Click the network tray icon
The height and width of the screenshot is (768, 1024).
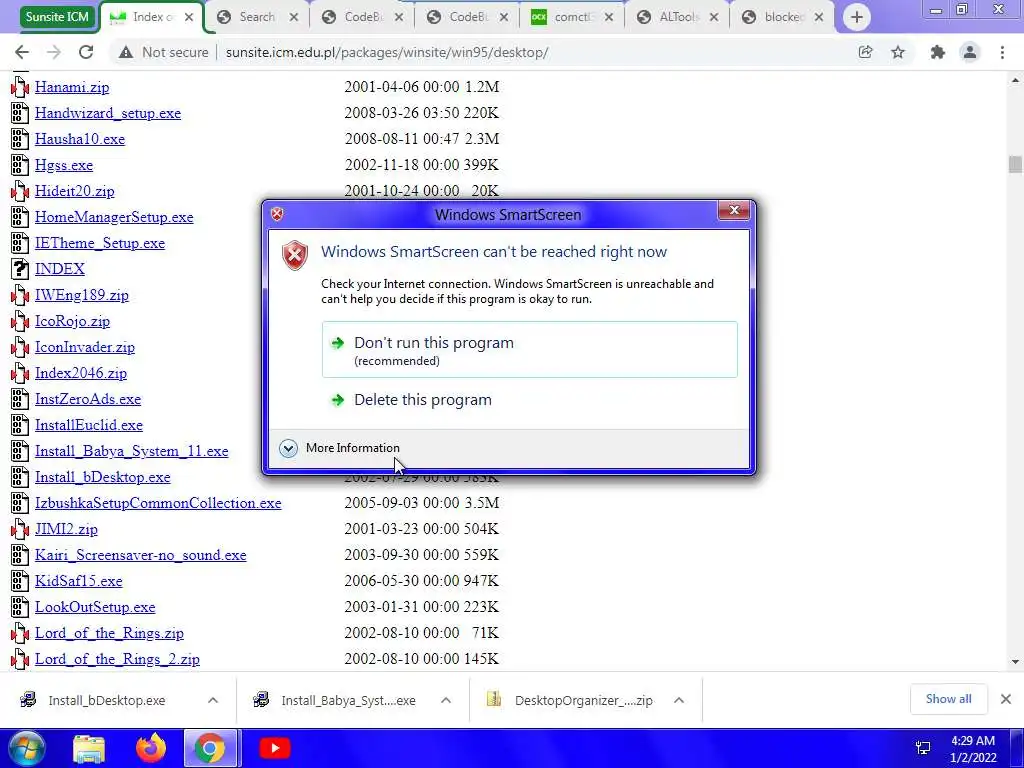click(923, 748)
